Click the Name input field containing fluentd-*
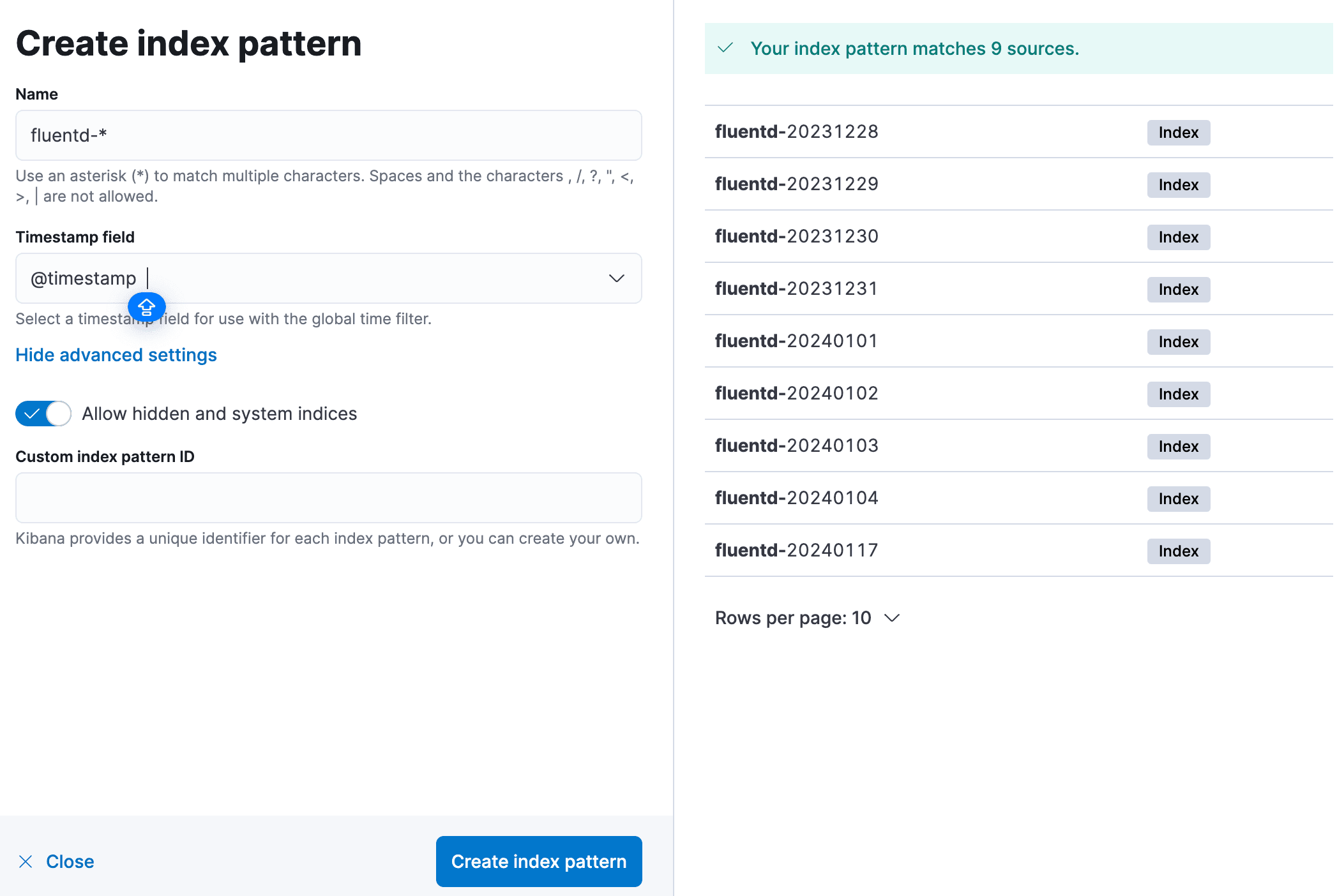 [328, 135]
